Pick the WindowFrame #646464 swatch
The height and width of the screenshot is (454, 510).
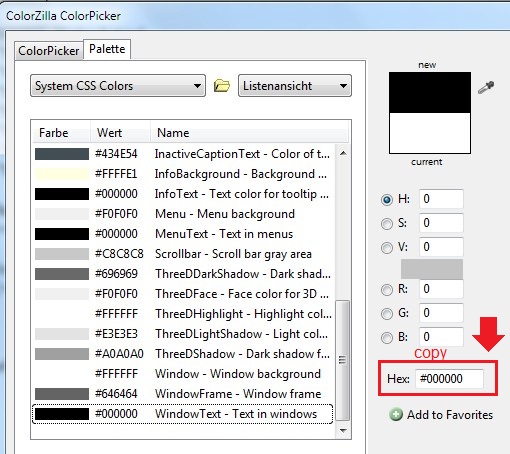click(x=62, y=394)
